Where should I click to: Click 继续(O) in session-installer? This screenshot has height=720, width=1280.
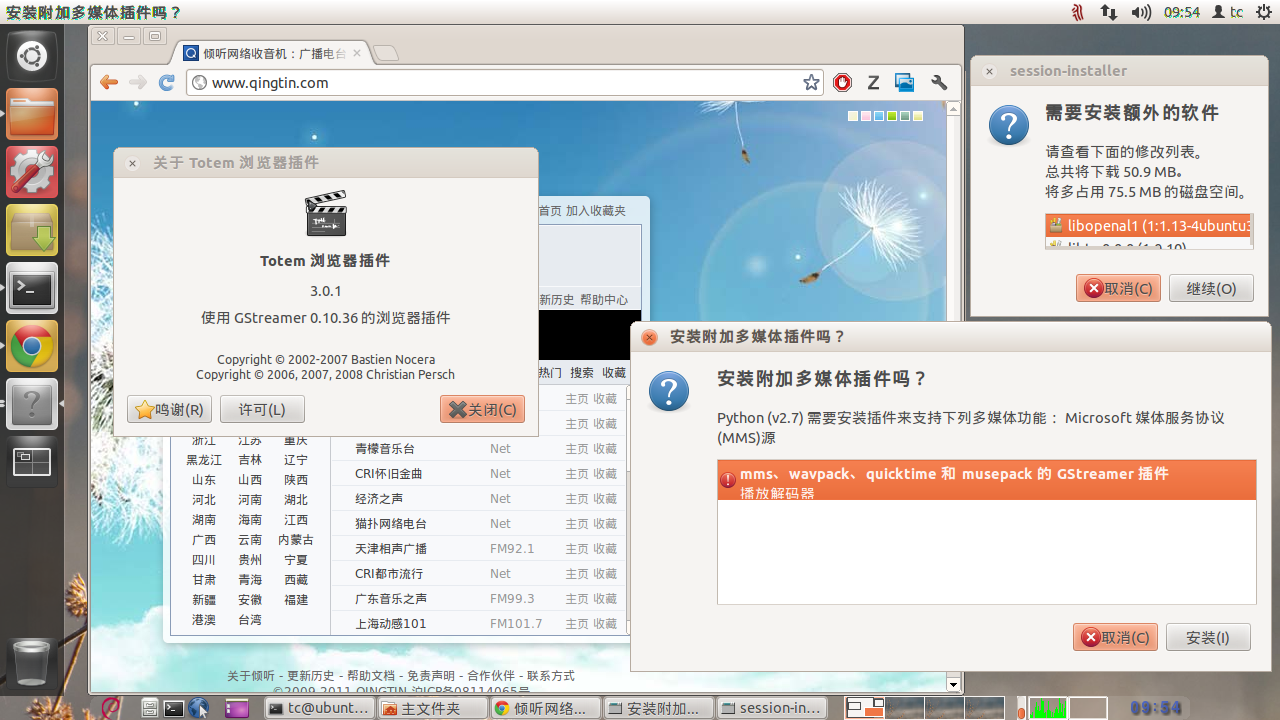pyautogui.click(x=1211, y=288)
